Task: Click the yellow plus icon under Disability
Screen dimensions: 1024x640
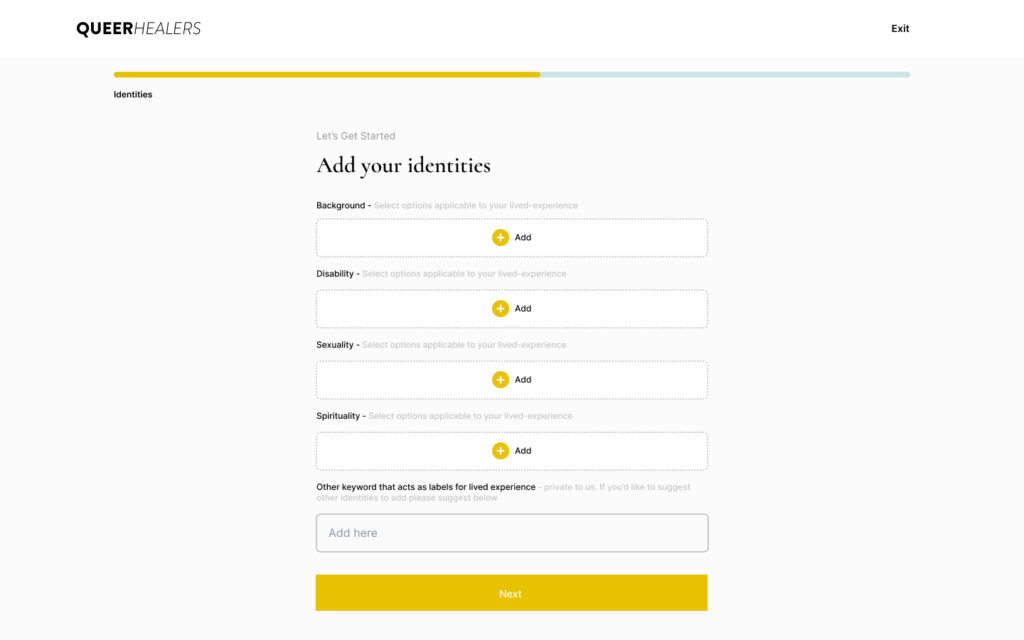Action: click(500, 309)
